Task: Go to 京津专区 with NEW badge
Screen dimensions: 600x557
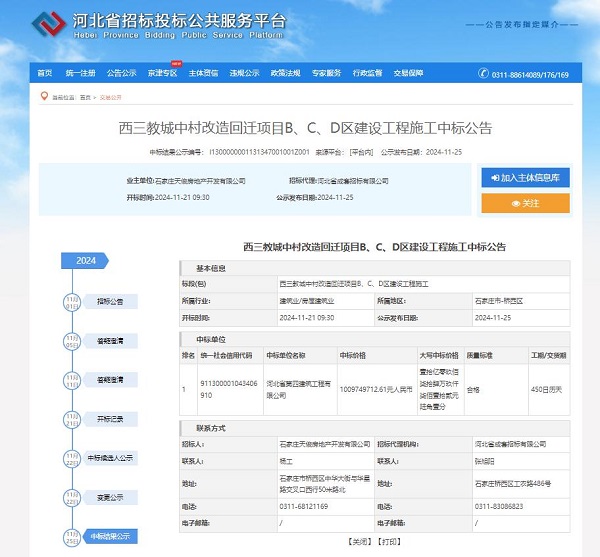Action: (162, 74)
